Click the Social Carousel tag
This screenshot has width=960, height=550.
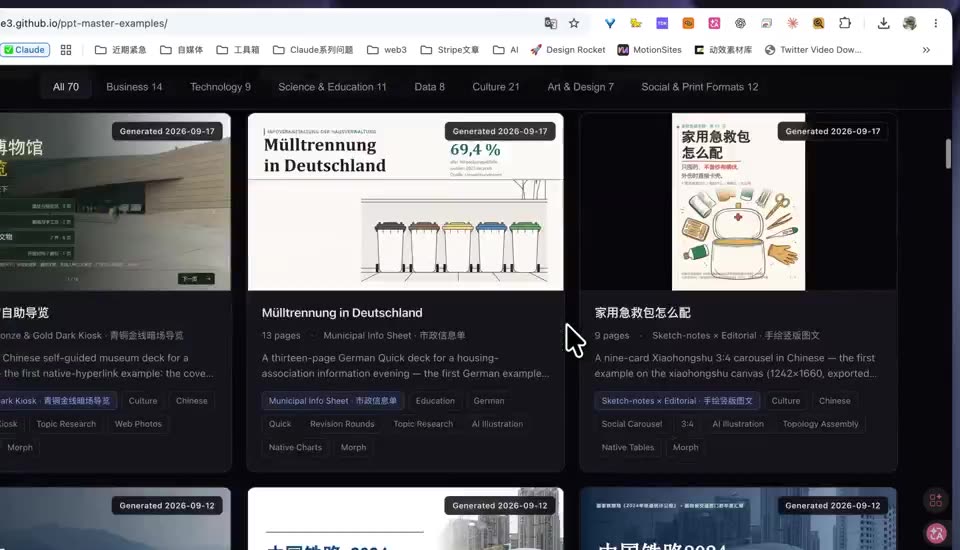(631, 424)
